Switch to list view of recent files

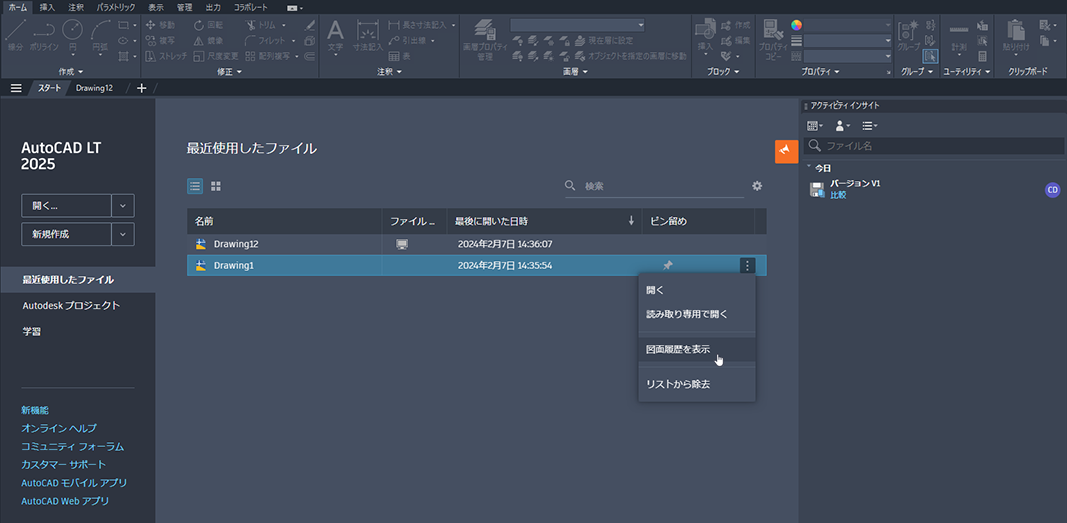click(195, 186)
